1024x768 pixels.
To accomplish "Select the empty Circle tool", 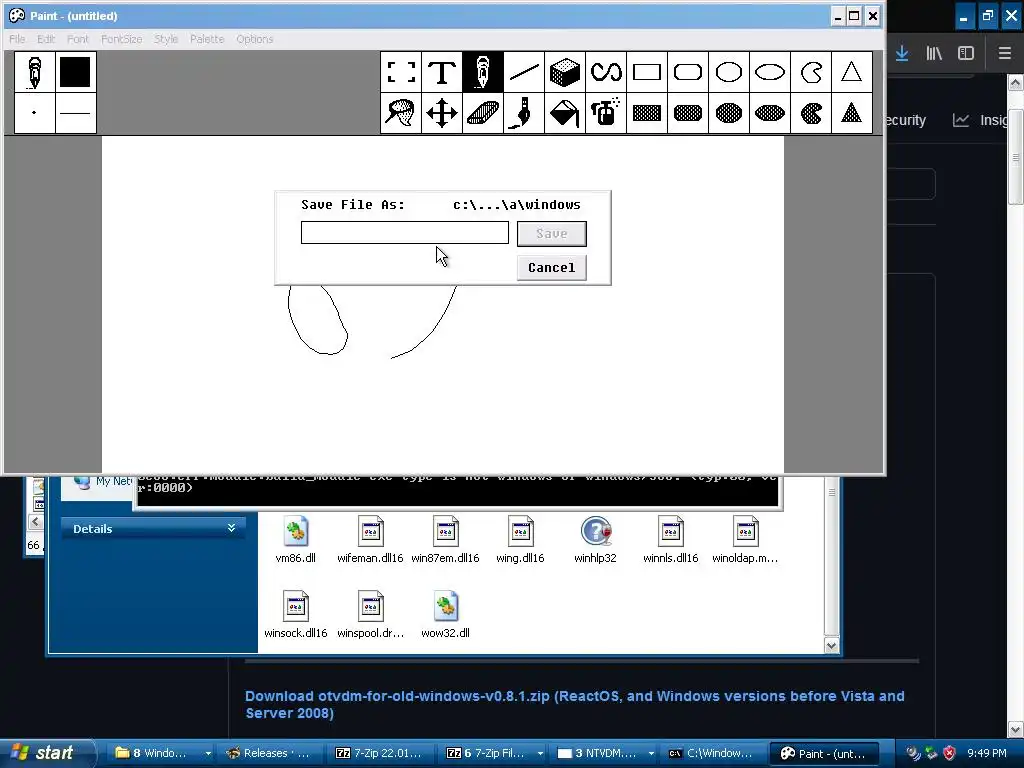I will [x=729, y=72].
